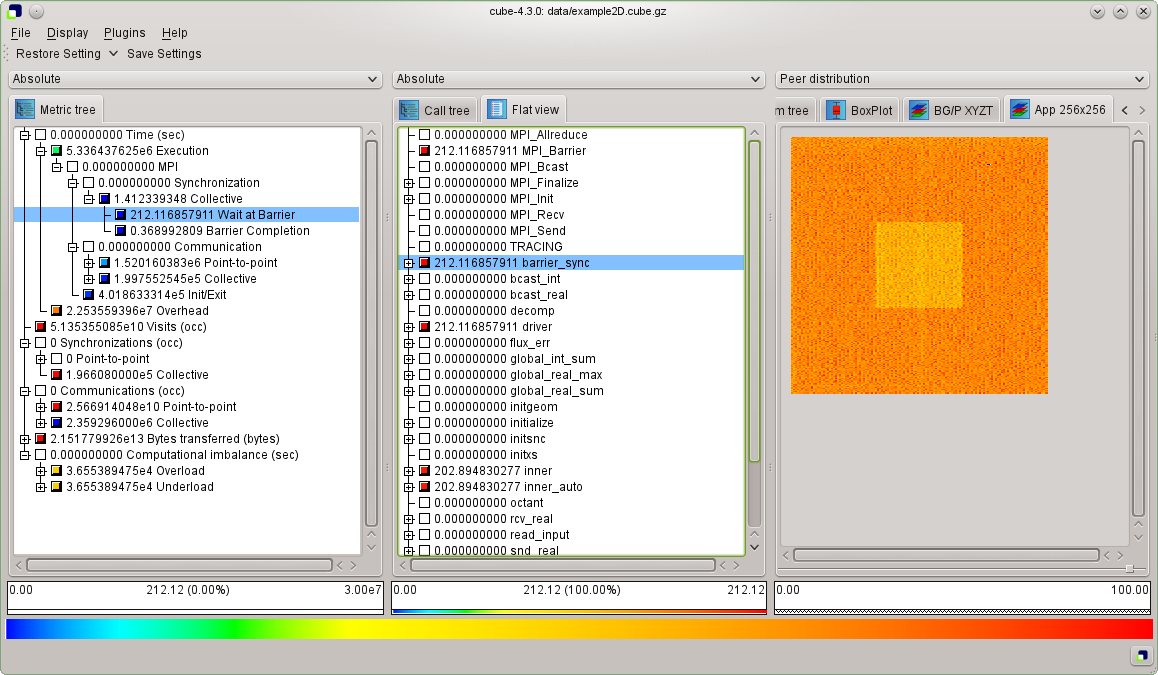Click the flat view vertical scrollbar
The height and width of the screenshot is (675, 1158).
tap(754, 301)
